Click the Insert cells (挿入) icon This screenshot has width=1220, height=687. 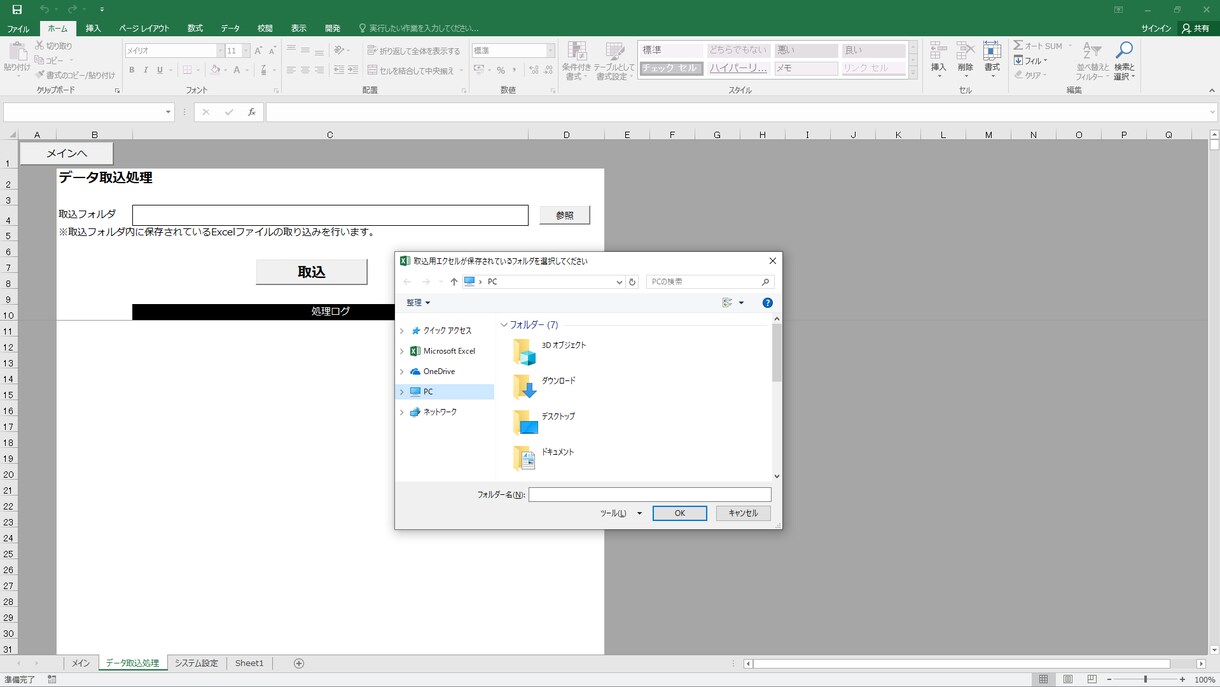(938, 51)
